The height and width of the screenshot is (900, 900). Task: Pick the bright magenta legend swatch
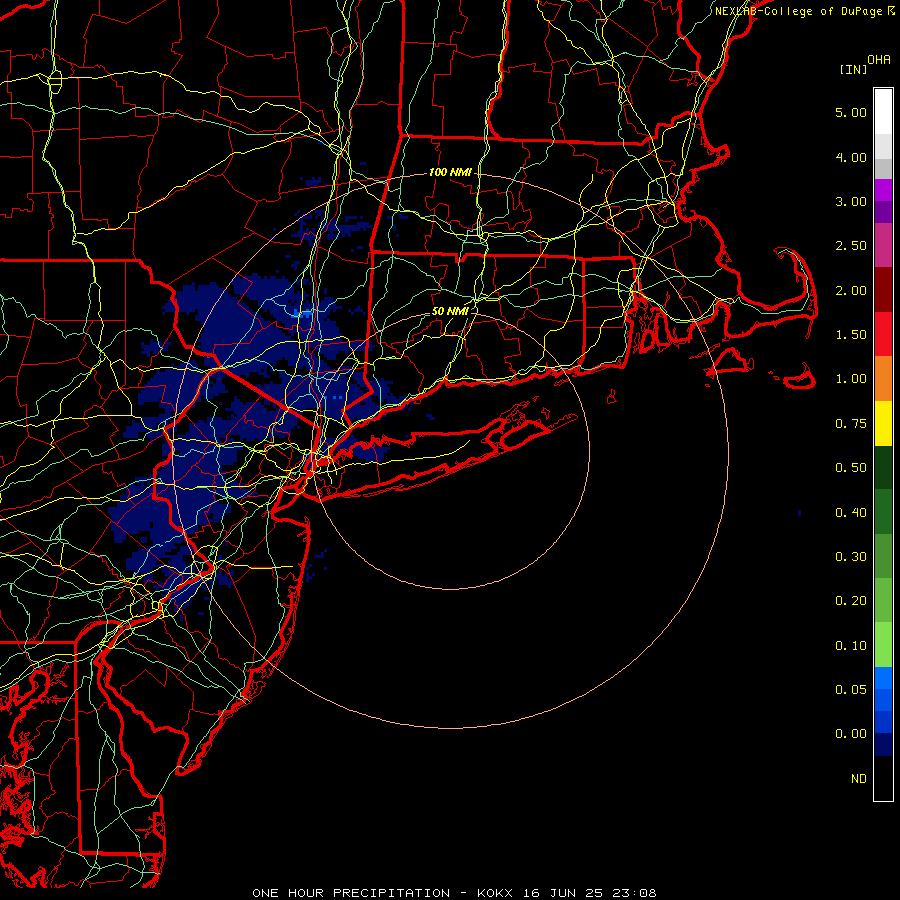(883, 190)
